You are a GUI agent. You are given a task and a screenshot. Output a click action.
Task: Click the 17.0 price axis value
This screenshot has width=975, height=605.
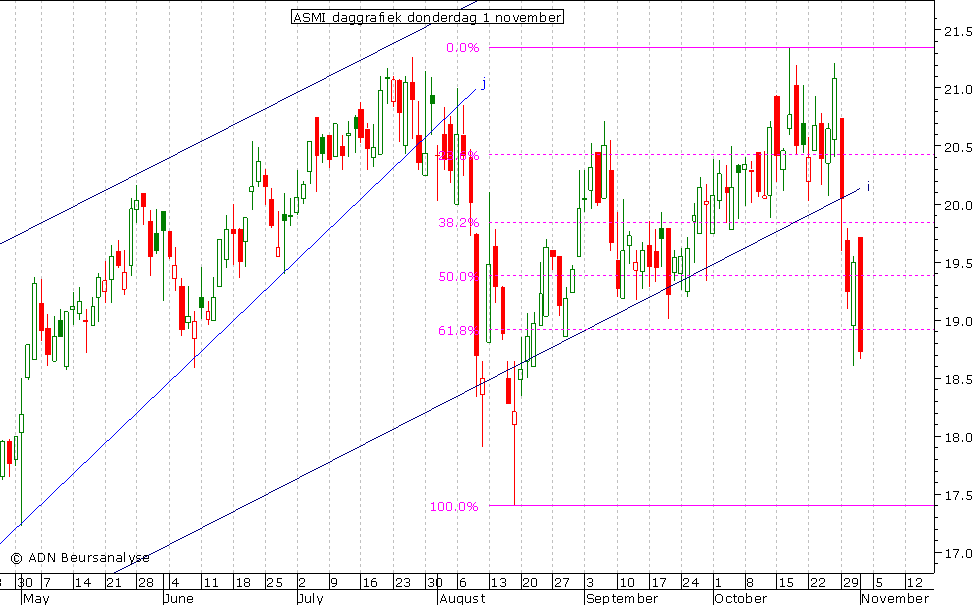(958, 553)
